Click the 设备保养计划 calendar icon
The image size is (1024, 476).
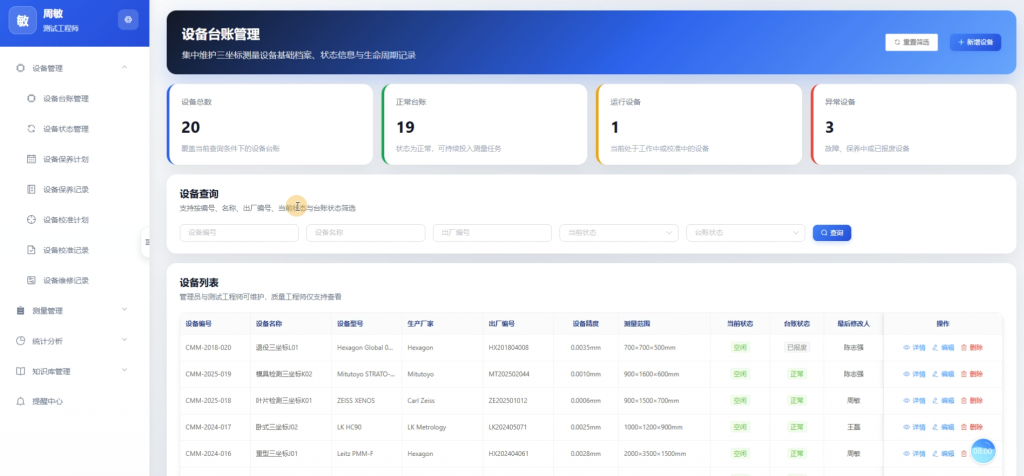click(x=31, y=159)
